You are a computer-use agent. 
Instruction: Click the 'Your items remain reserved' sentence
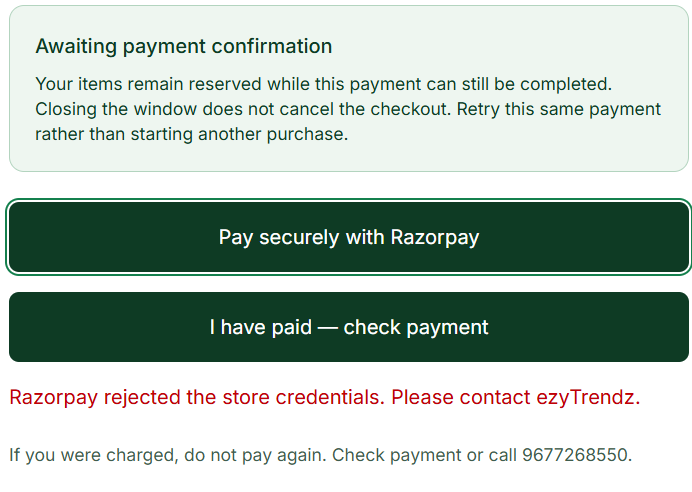point(323,84)
